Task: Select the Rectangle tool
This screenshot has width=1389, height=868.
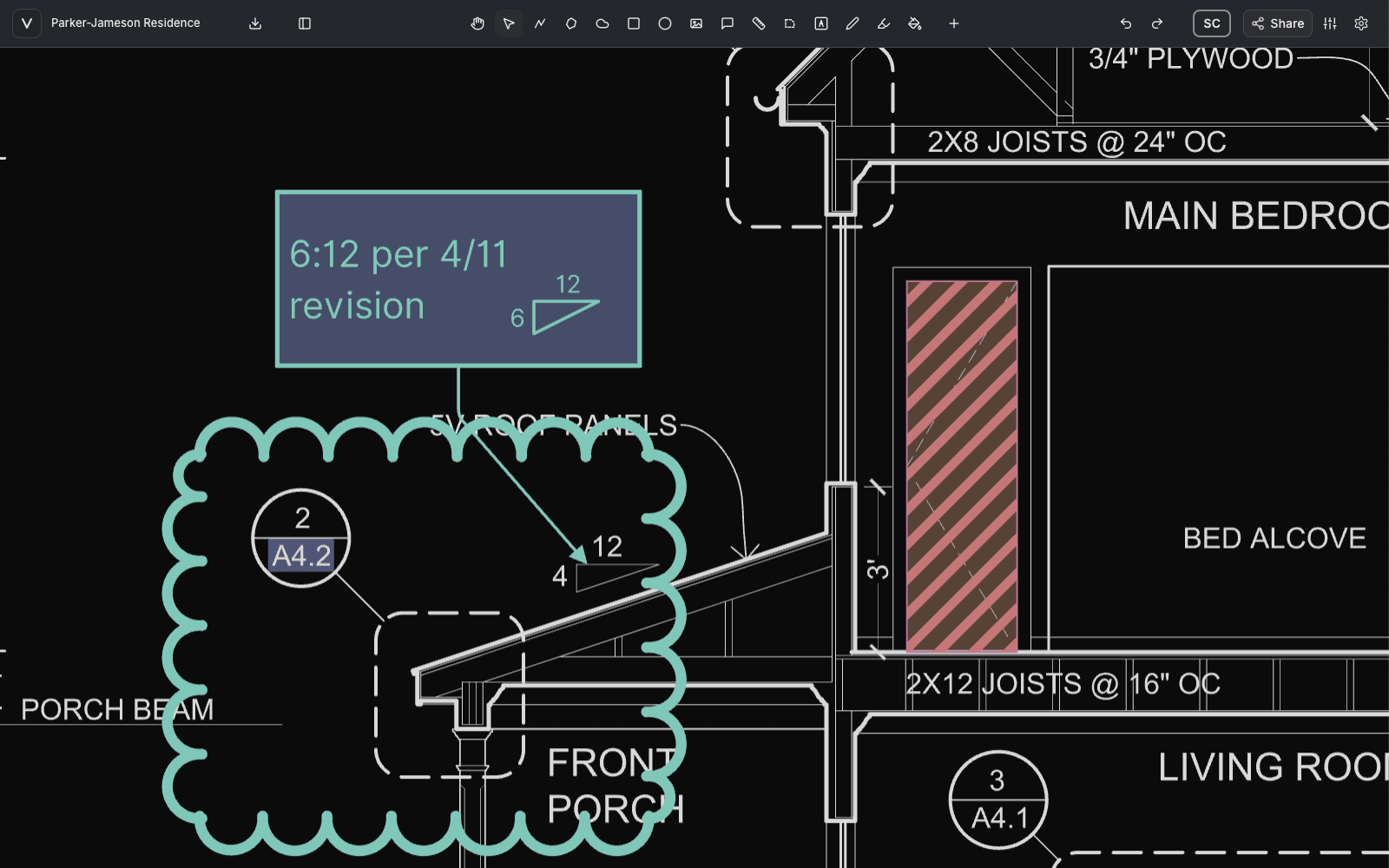Action: coord(634,23)
